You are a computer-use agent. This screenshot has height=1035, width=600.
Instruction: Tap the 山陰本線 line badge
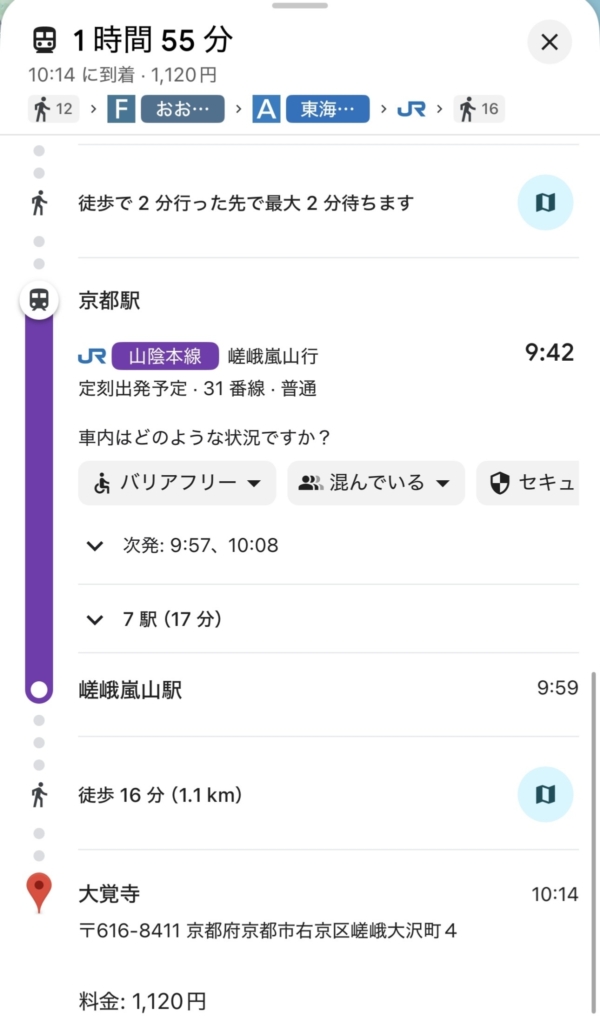tap(165, 356)
